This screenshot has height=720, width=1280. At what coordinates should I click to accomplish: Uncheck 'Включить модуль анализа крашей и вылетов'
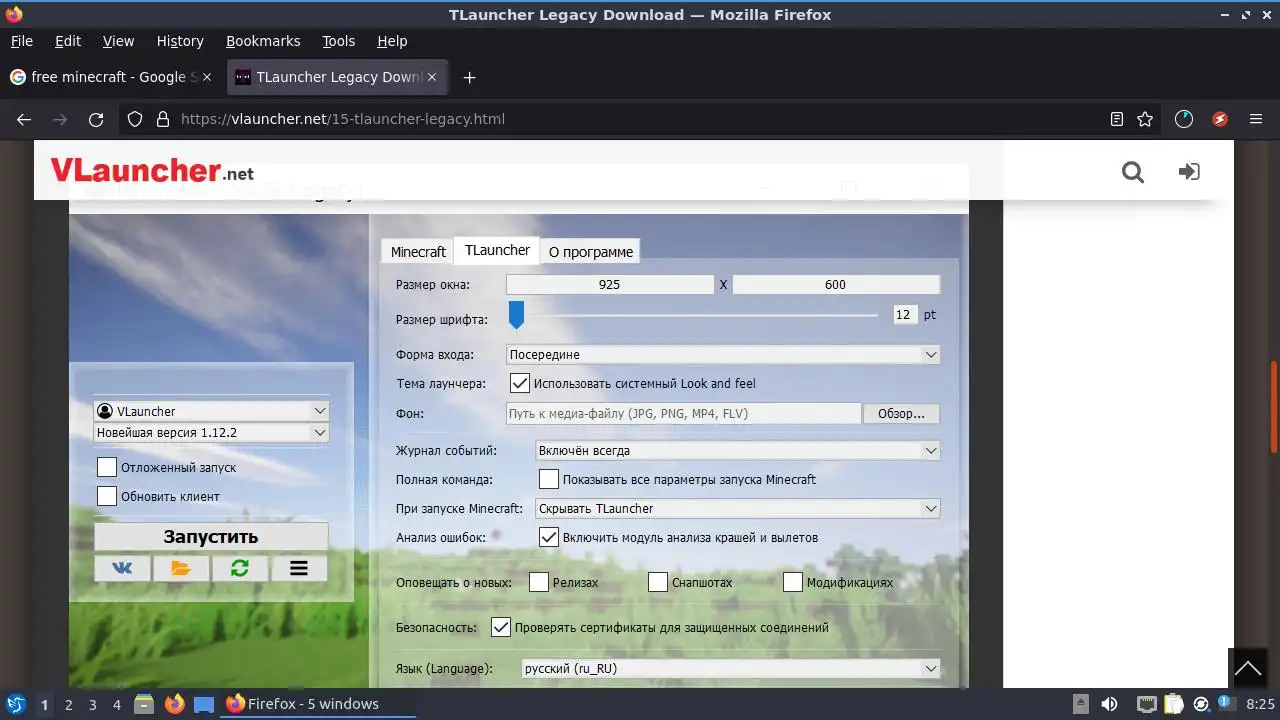(x=549, y=537)
